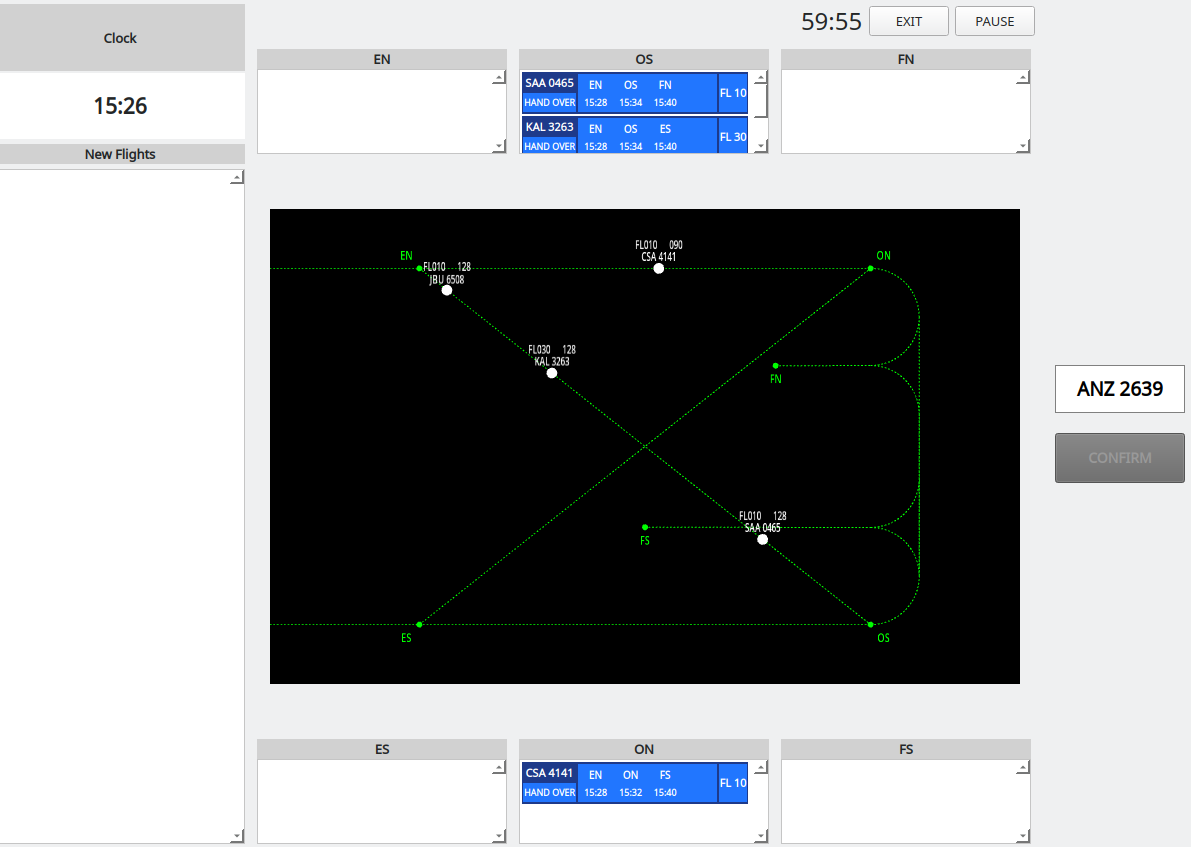
Task: Select the KAL 3263 flight strip
Action: click(634, 136)
